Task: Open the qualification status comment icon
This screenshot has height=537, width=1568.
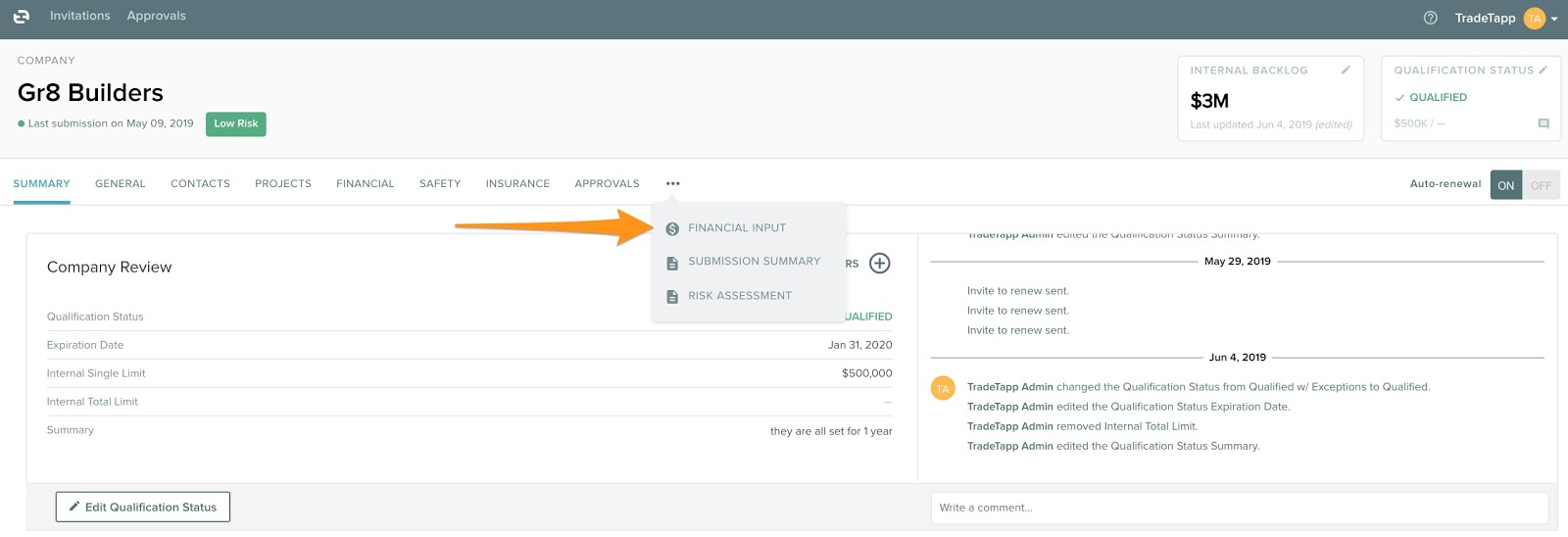Action: pos(1543,123)
